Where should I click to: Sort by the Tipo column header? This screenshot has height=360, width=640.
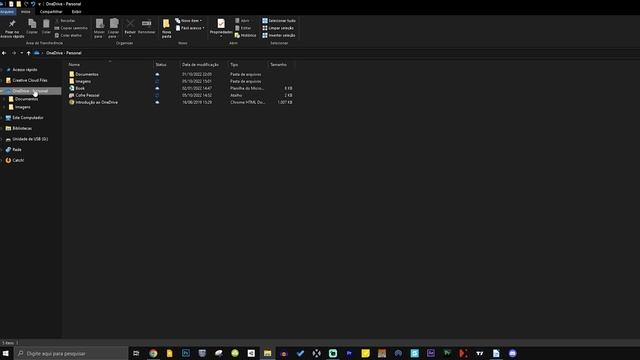[247, 64]
